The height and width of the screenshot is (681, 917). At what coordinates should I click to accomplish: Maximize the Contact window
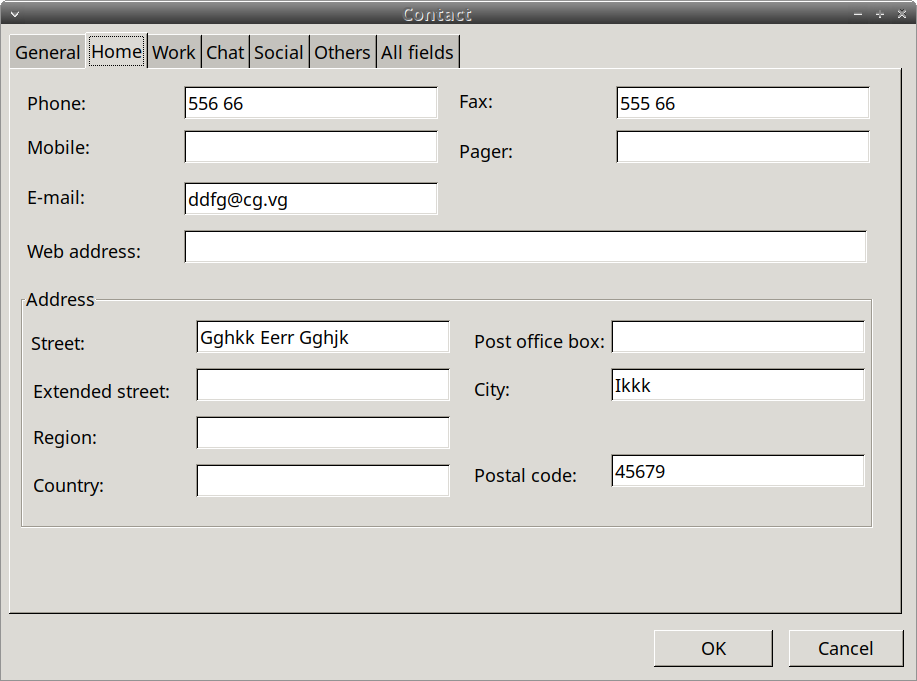click(x=880, y=14)
